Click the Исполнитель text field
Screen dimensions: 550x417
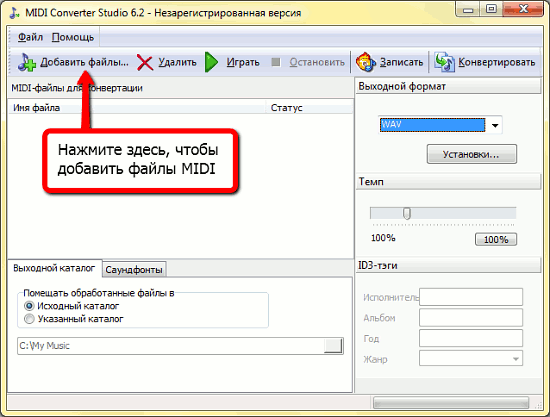471,297
